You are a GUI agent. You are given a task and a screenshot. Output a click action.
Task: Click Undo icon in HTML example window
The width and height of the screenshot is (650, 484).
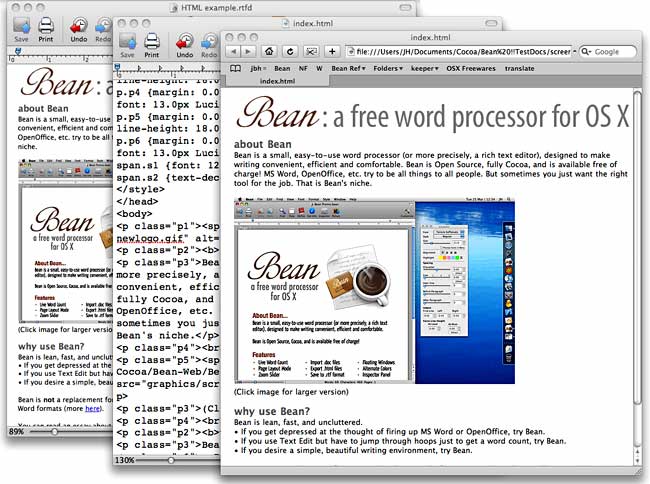click(78, 30)
